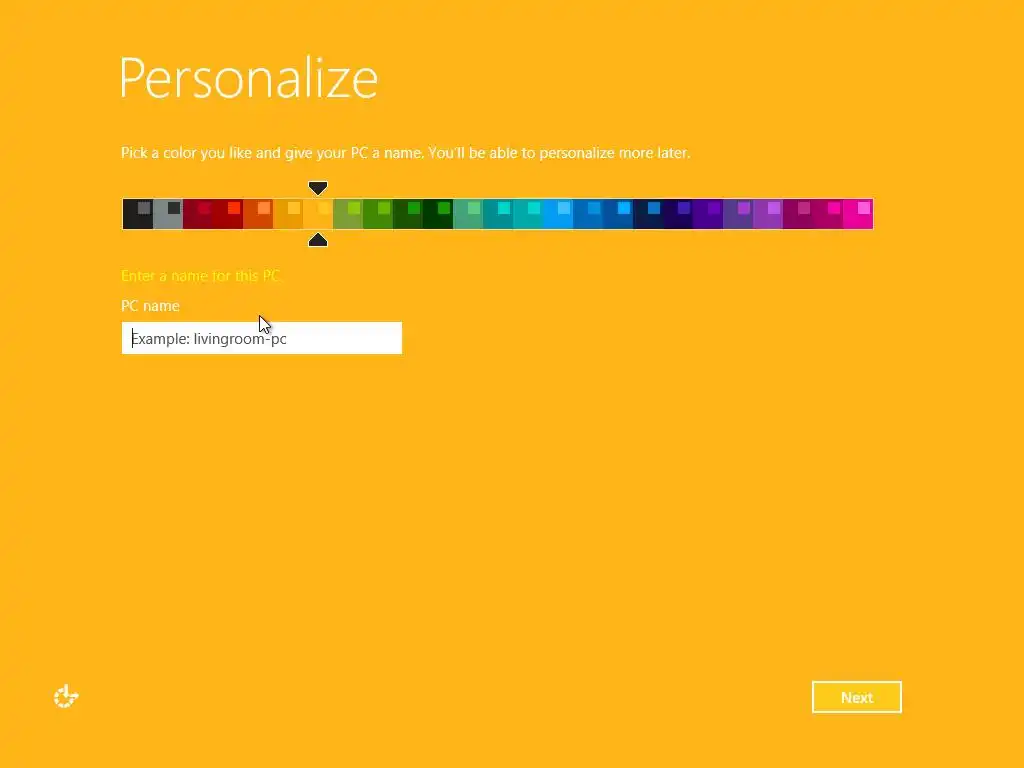Click the 'Pick a color you like' instruction text
1024x768 pixels.
406,153
